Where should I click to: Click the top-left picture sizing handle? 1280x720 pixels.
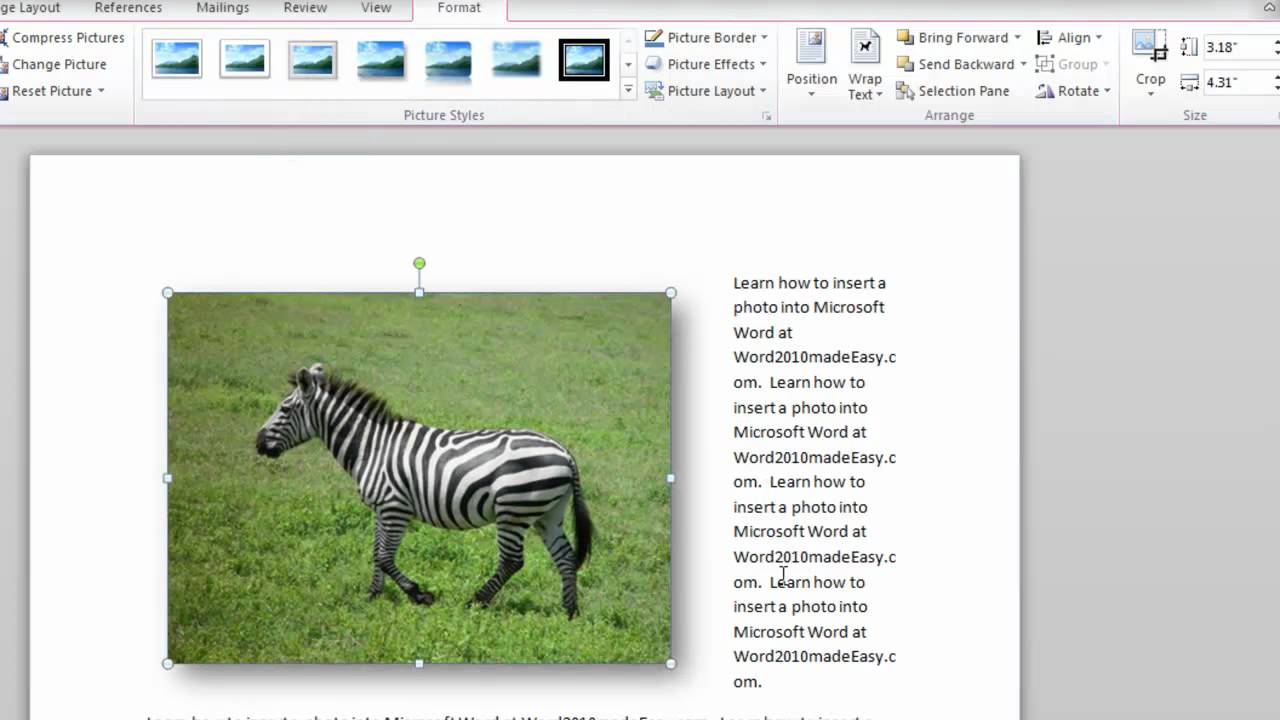point(168,293)
